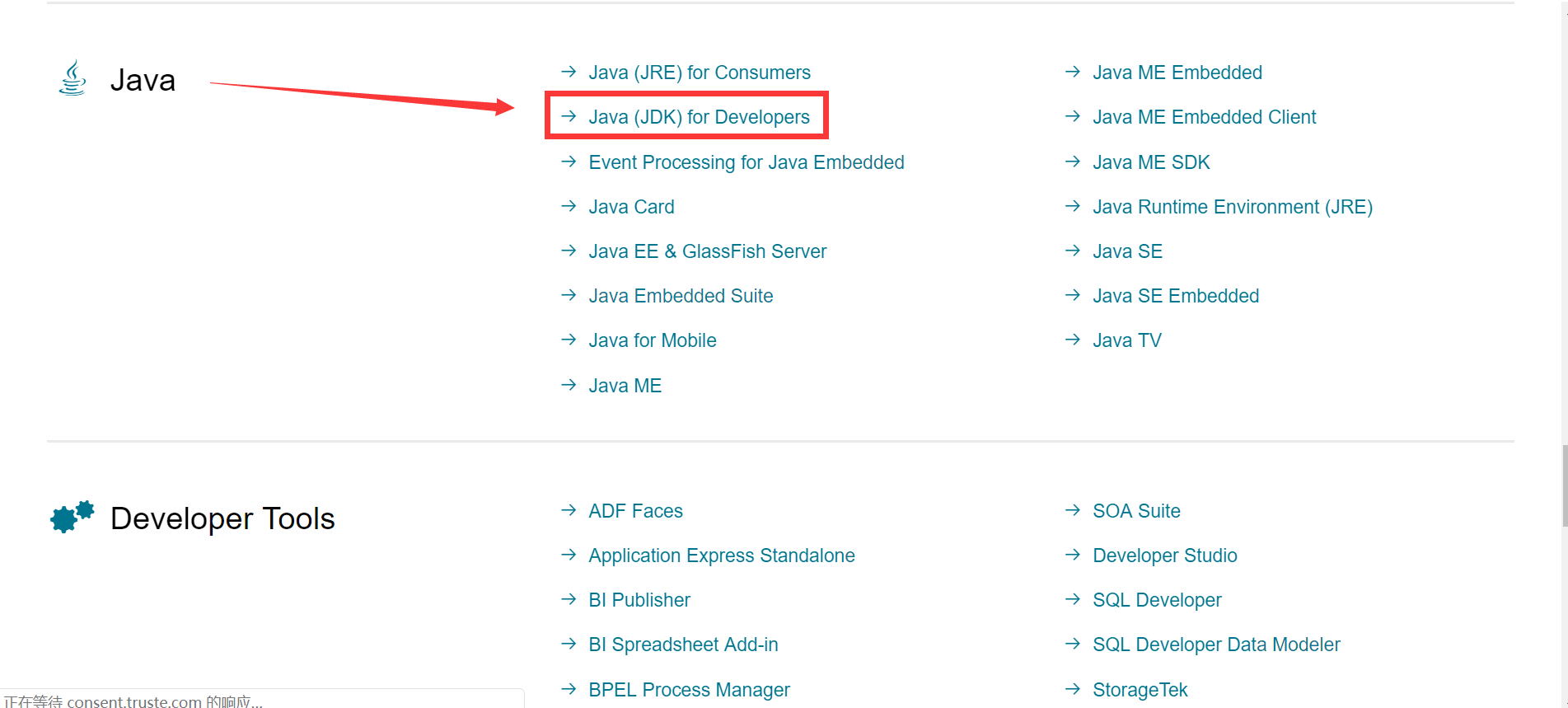This screenshot has height=708, width=1568.
Task: Click the consent.truste.com loading status bar
Action: (x=262, y=700)
